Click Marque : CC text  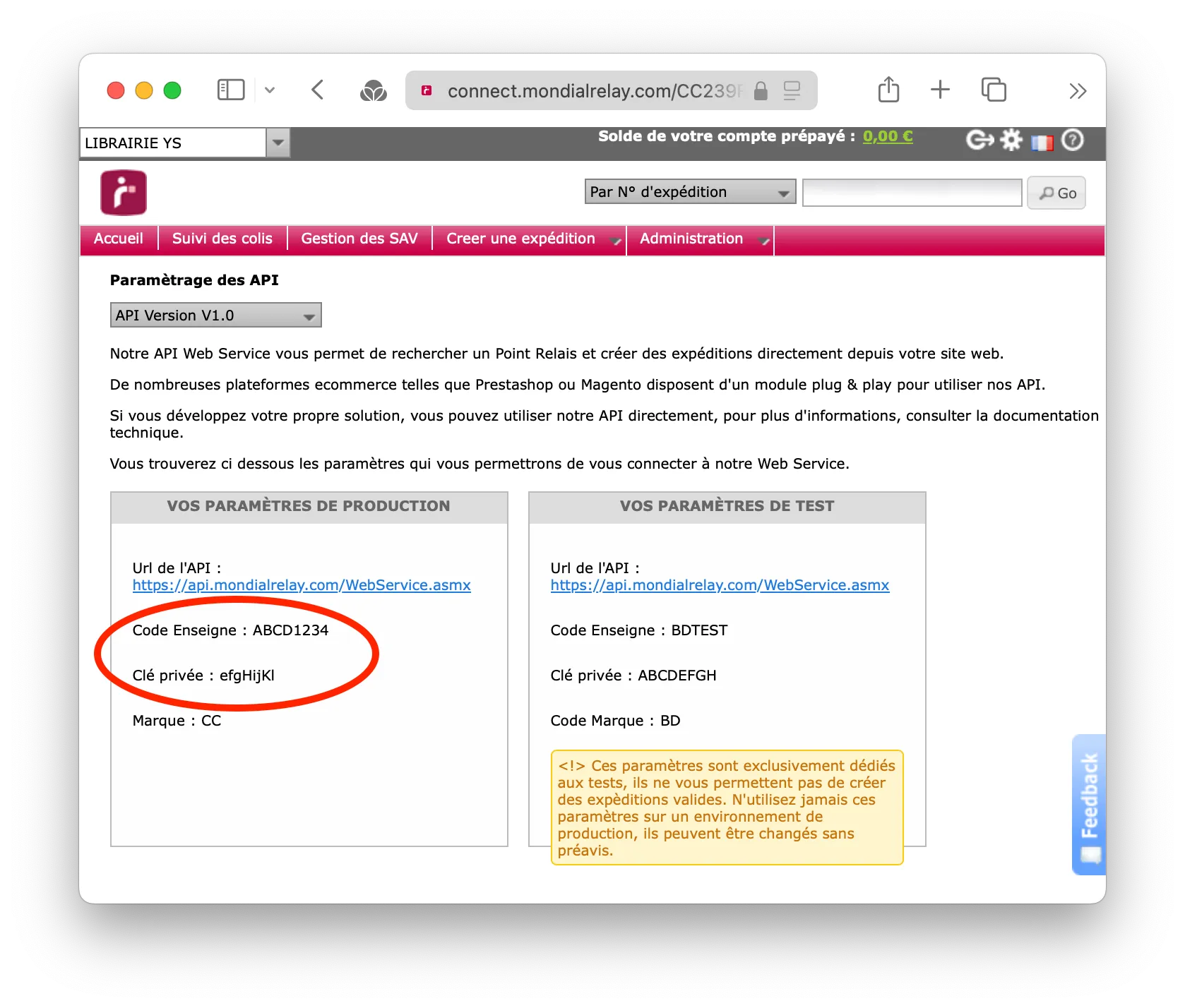click(177, 721)
